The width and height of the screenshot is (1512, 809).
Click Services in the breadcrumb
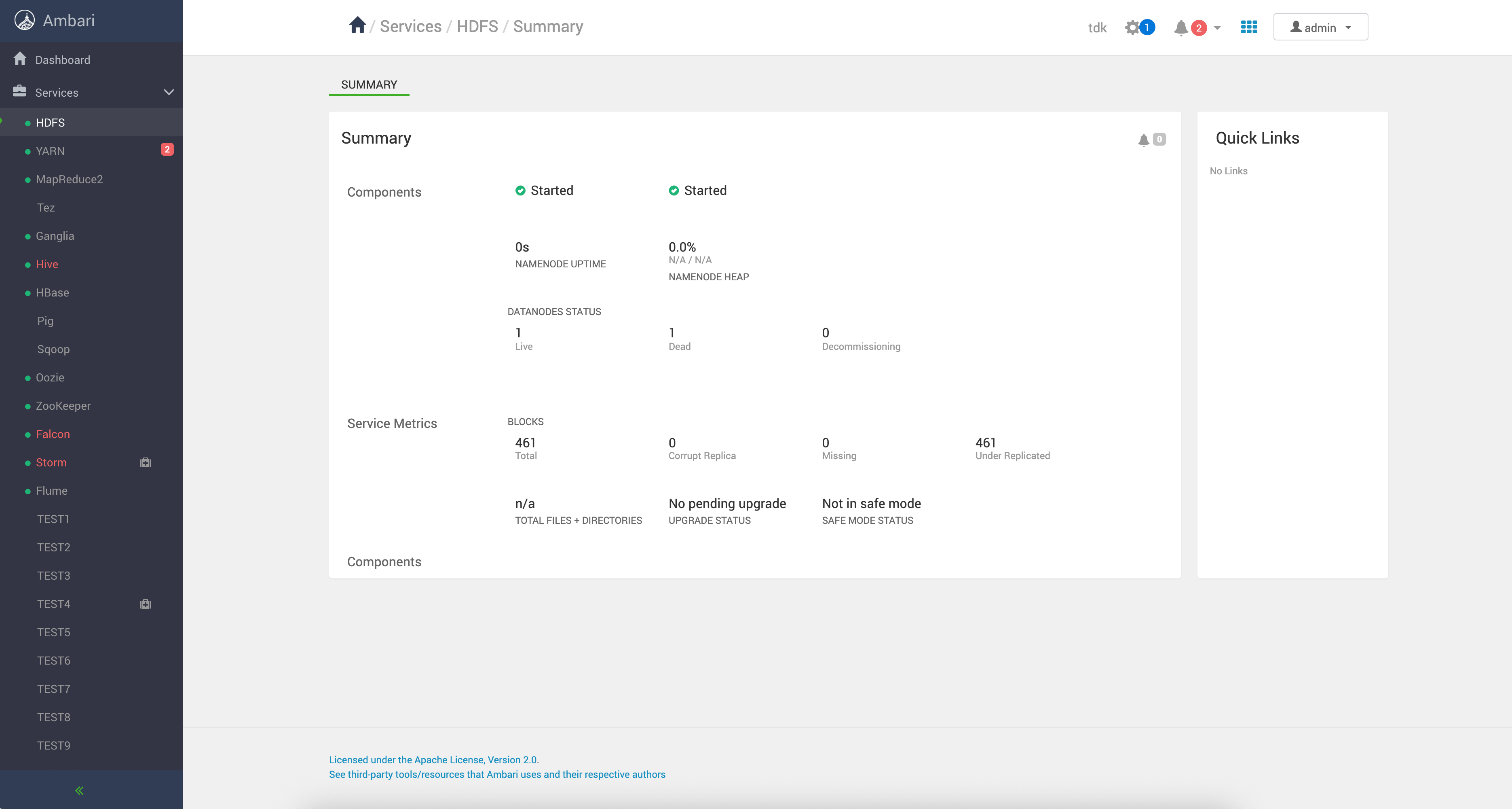pos(410,26)
